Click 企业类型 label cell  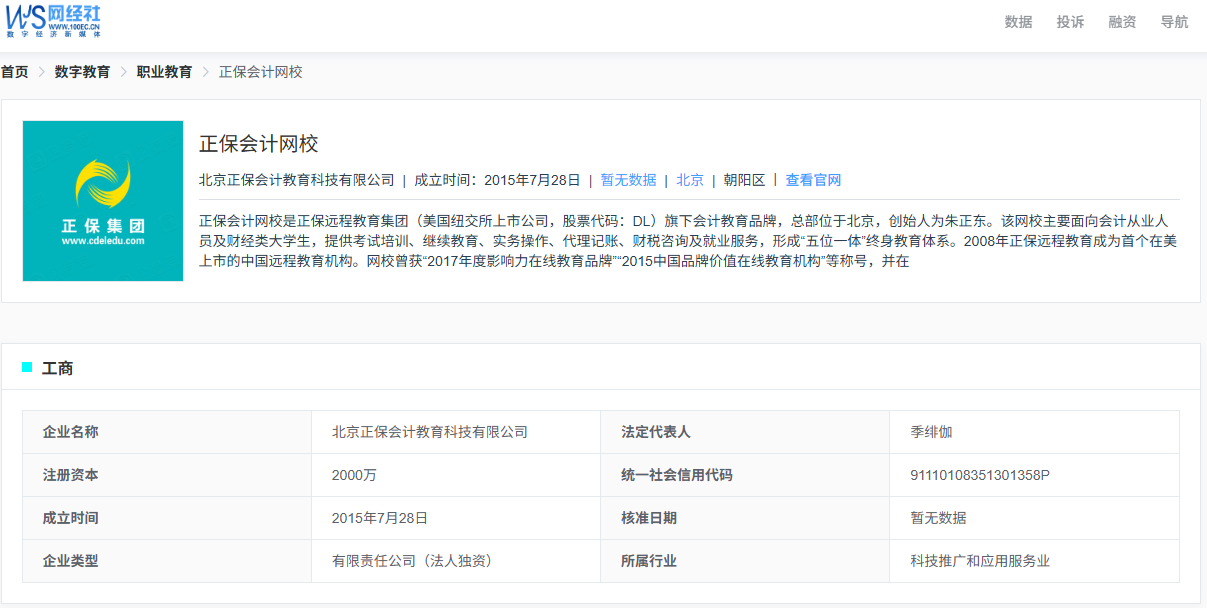(167, 561)
